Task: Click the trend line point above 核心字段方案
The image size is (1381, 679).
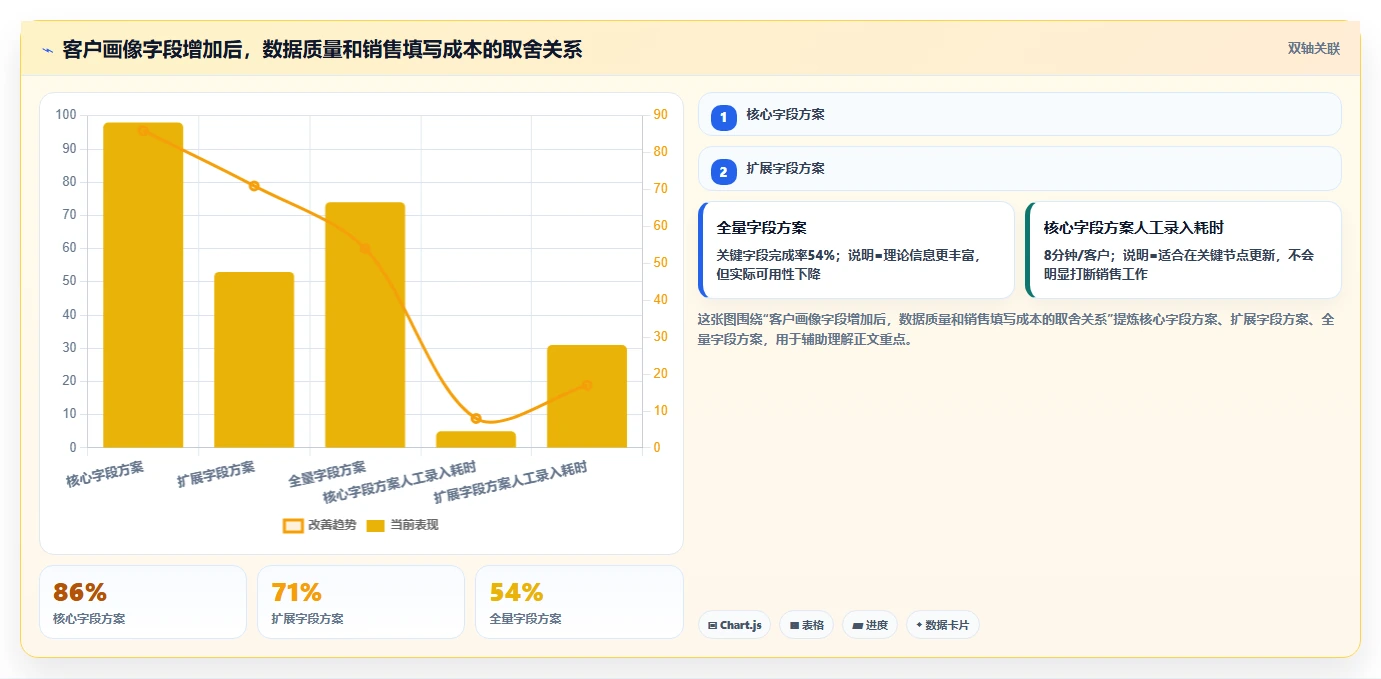Action: (x=143, y=130)
